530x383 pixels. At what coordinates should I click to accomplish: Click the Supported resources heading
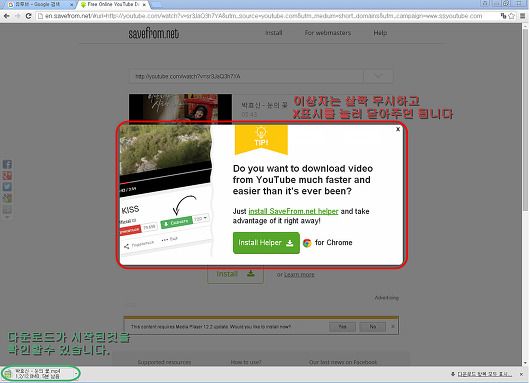(164, 362)
